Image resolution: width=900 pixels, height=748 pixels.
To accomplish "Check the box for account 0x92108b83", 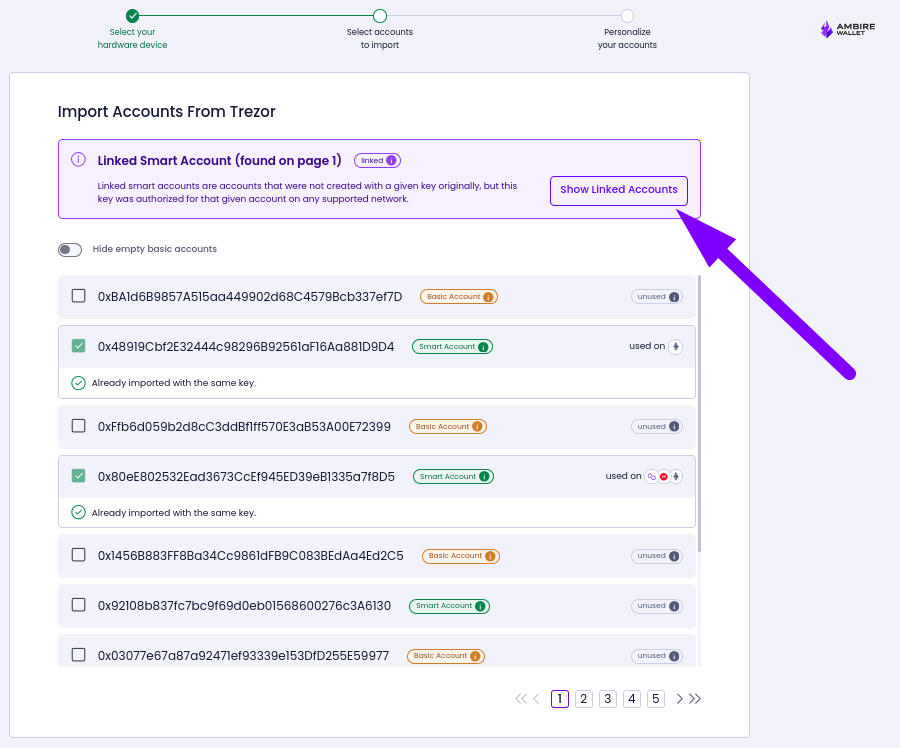I will point(79,604).
